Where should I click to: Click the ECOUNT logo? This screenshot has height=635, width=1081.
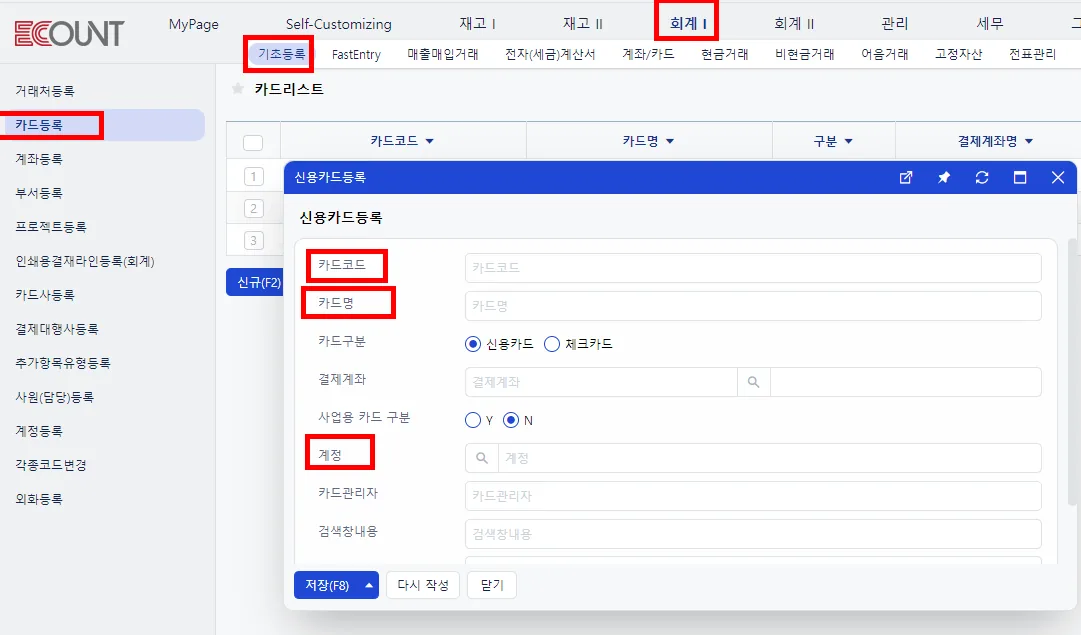69,33
